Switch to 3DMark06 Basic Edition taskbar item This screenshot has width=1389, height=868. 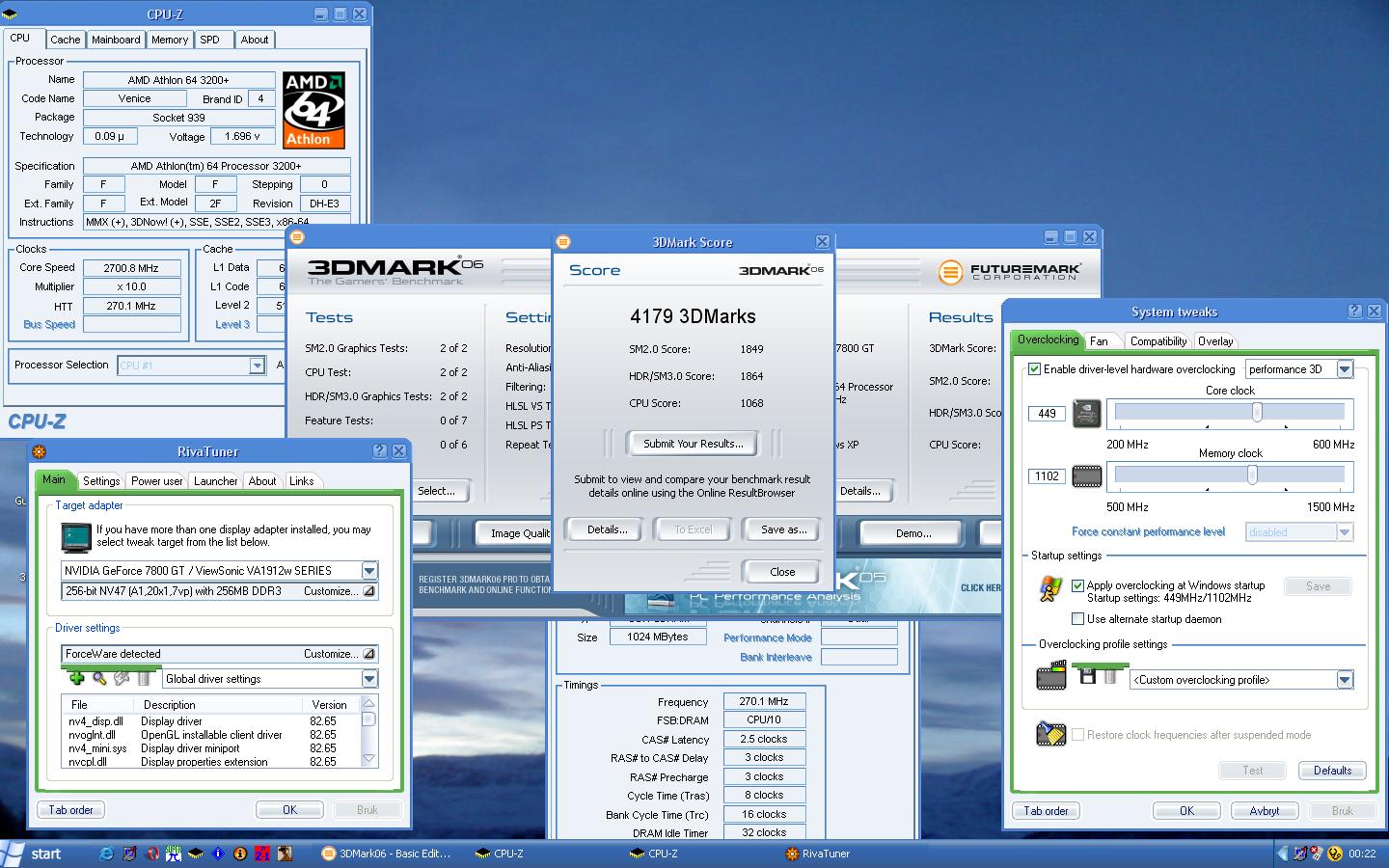click(387, 854)
